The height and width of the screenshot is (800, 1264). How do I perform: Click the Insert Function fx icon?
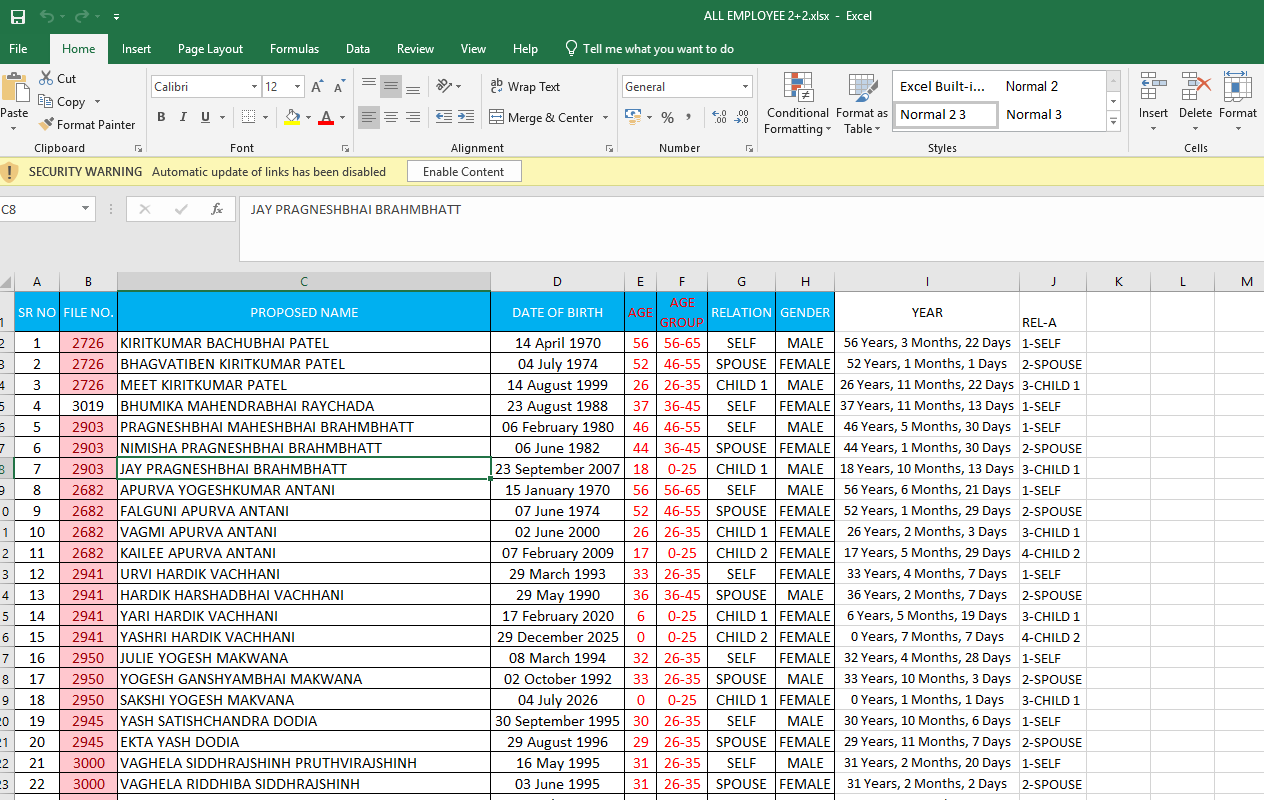[216, 209]
